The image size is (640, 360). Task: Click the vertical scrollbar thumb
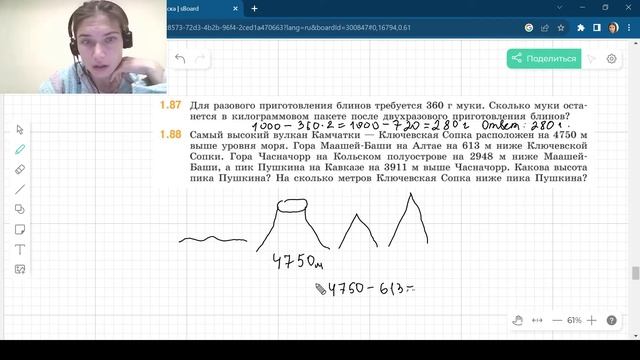(x=636, y=273)
